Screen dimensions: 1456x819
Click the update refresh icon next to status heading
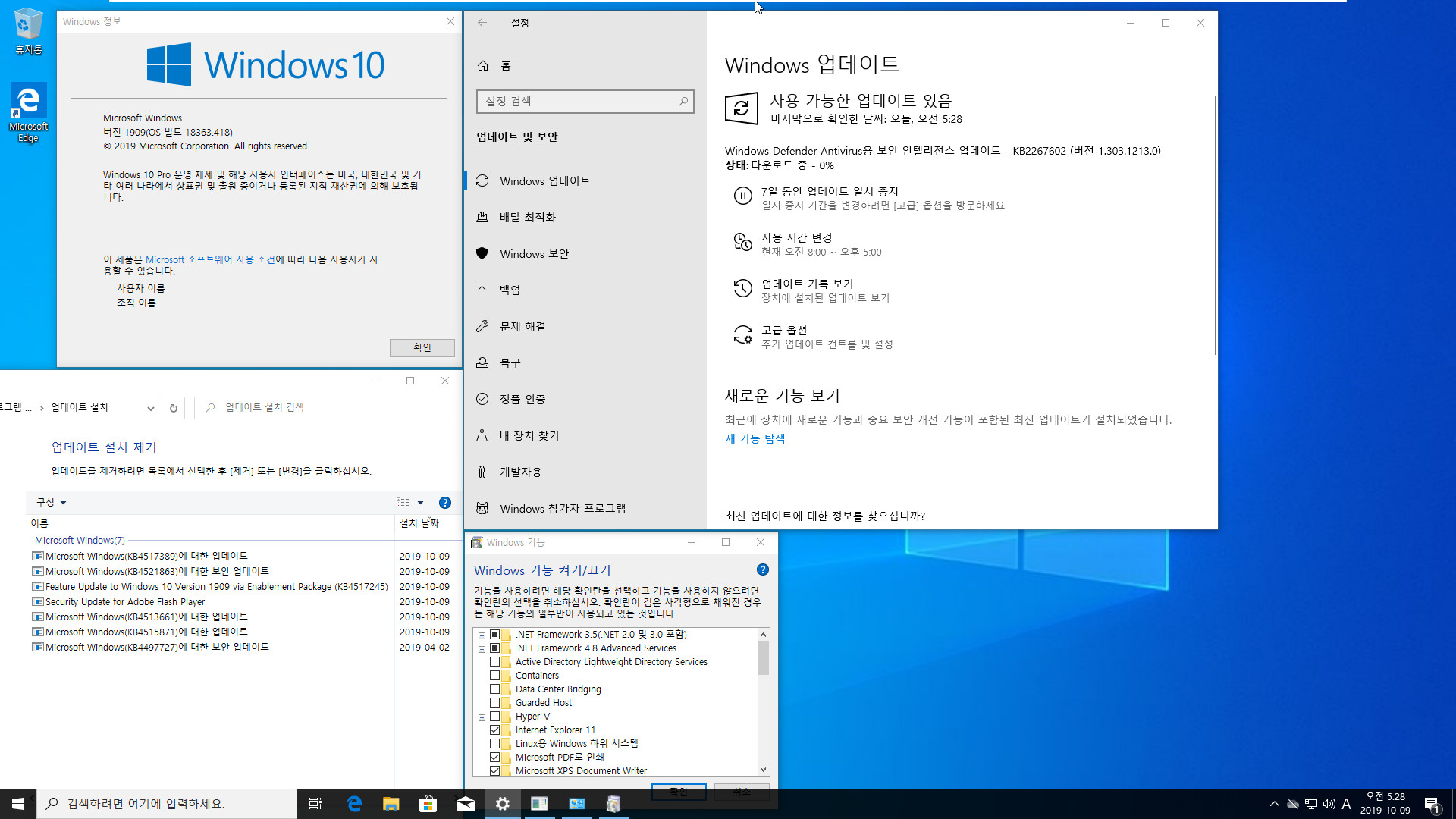point(741,108)
